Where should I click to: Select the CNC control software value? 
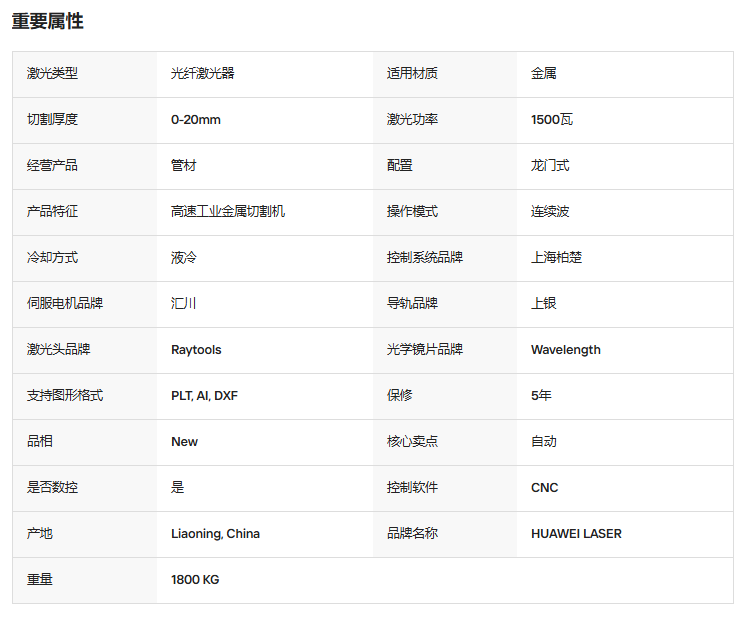544,488
